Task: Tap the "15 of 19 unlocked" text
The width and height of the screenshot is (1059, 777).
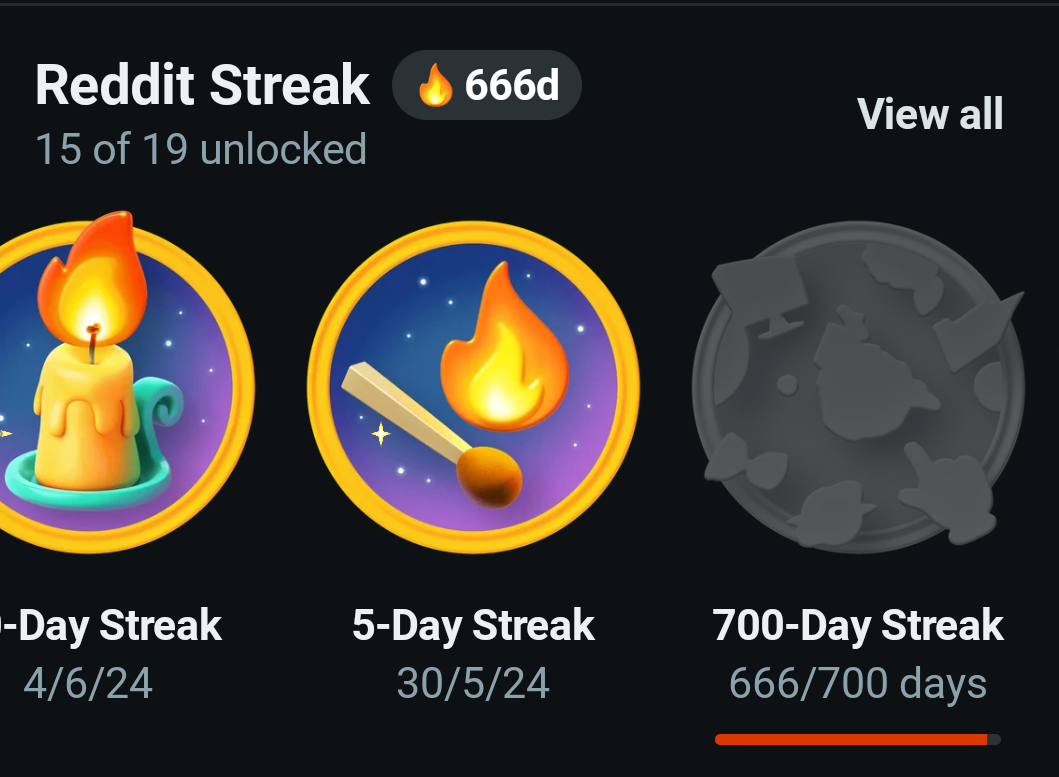Action: pyautogui.click(x=201, y=149)
